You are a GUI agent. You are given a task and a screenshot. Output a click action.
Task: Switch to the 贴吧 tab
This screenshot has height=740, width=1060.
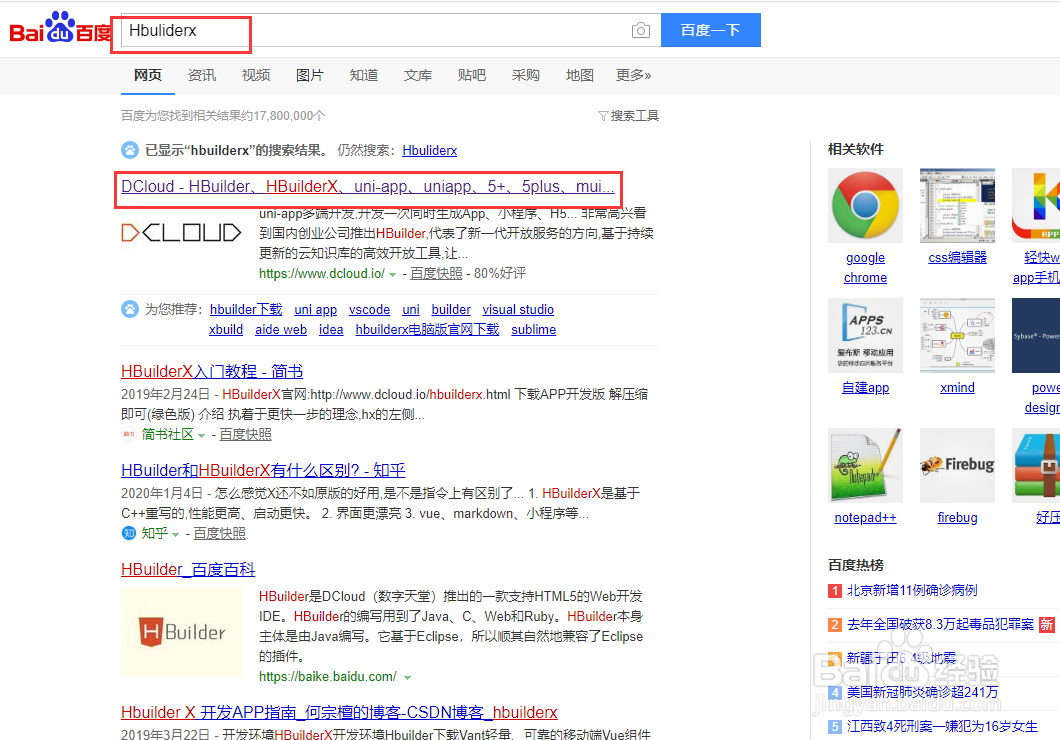[472, 75]
